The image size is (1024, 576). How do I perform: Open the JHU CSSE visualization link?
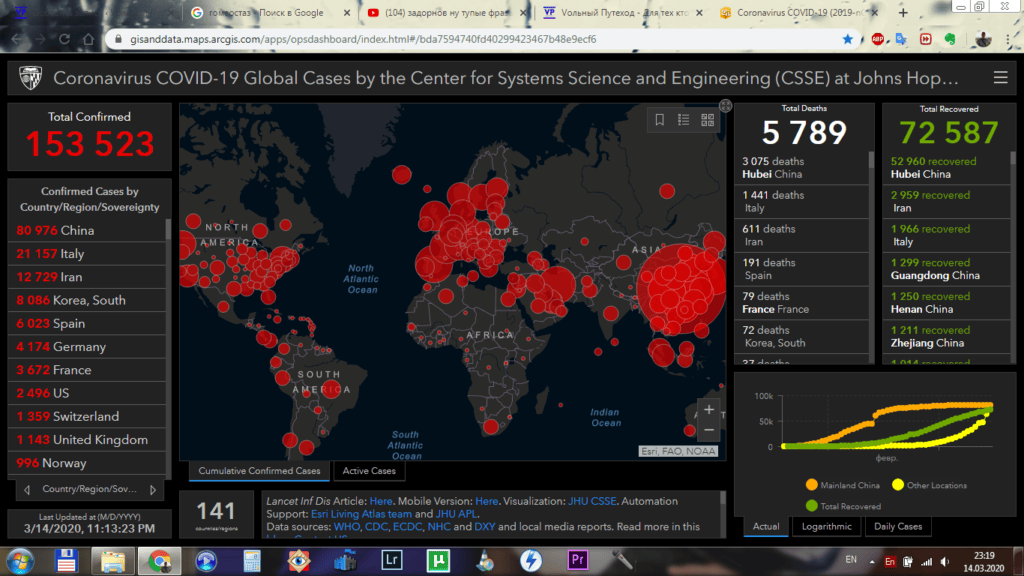coord(592,501)
